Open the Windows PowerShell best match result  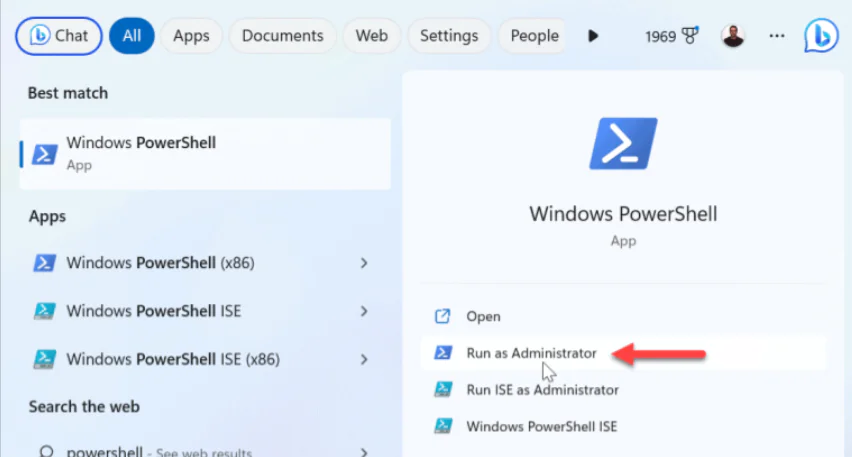(205, 154)
